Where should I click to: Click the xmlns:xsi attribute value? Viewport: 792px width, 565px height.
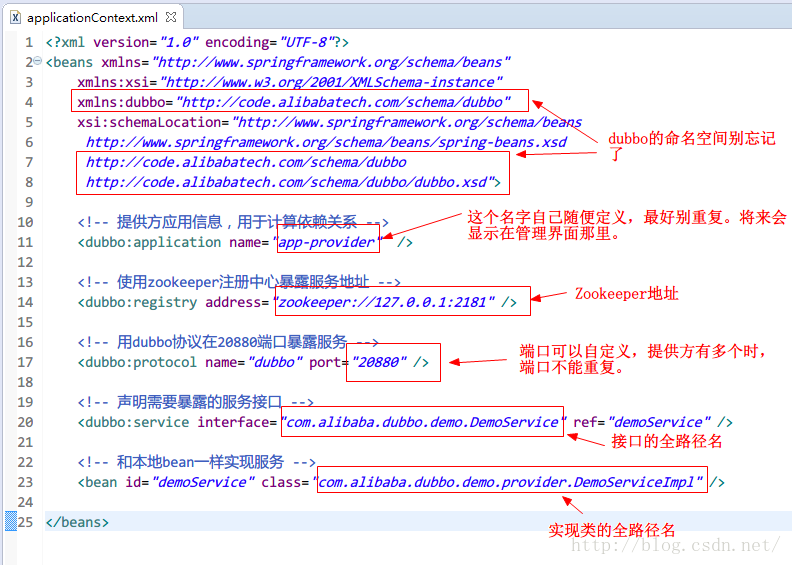pyautogui.click(x=332, y=82)
